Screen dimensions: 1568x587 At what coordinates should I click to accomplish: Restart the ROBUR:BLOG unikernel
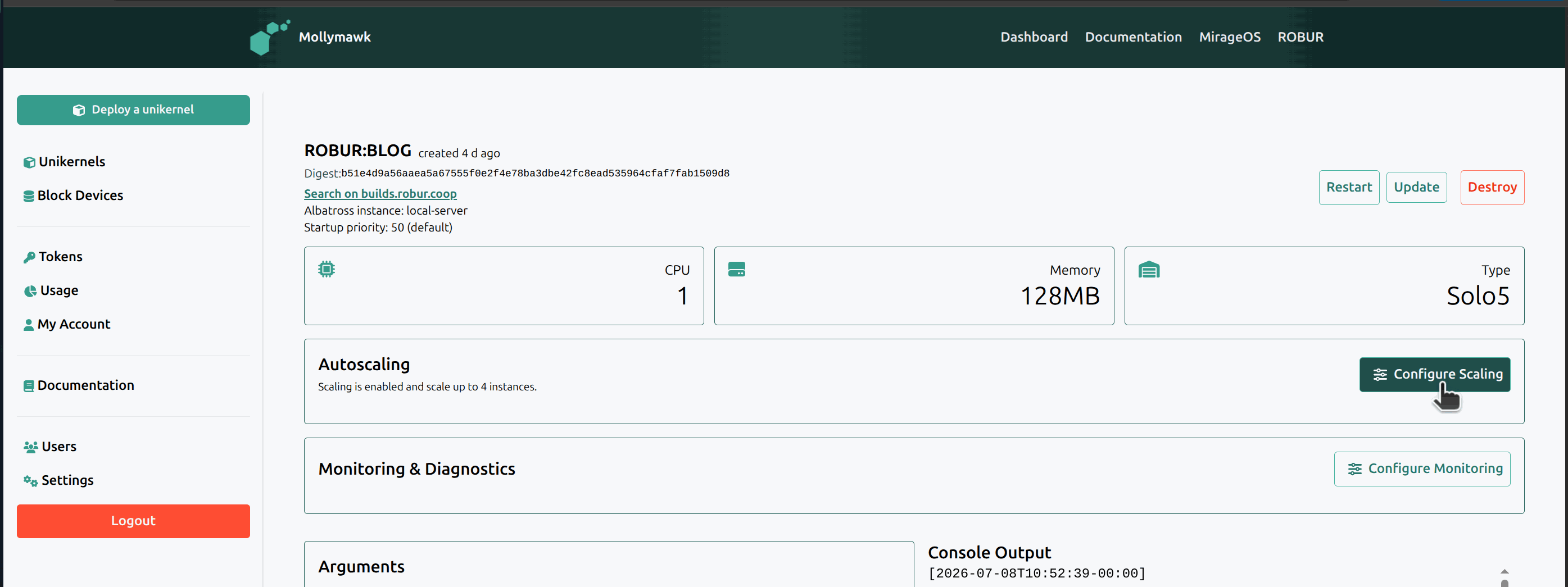coord(1349,188)
